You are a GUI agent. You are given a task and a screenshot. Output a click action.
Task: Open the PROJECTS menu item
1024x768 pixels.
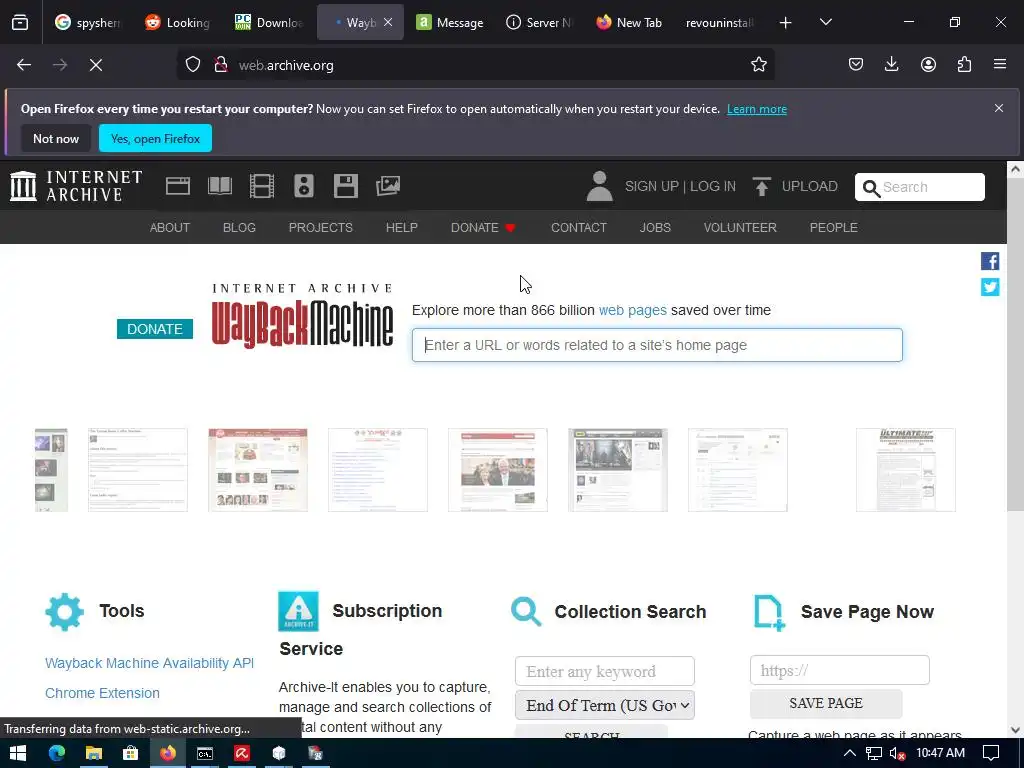(x=321, y=227)
